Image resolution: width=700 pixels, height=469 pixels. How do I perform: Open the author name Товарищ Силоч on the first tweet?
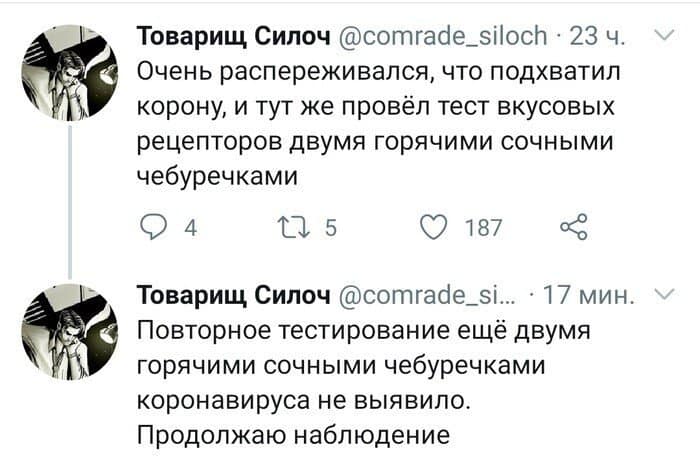tap(234, 36)
